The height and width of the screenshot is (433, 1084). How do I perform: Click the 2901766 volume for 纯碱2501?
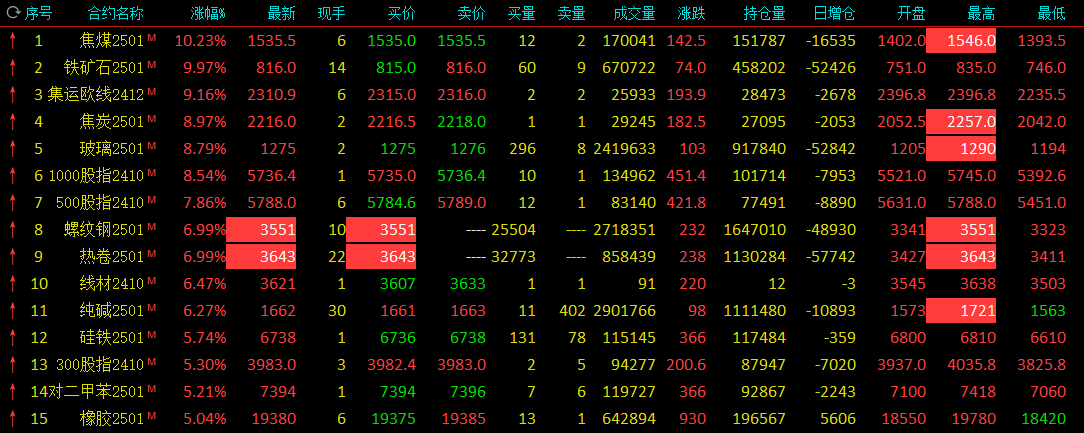(x=624, y=311)
